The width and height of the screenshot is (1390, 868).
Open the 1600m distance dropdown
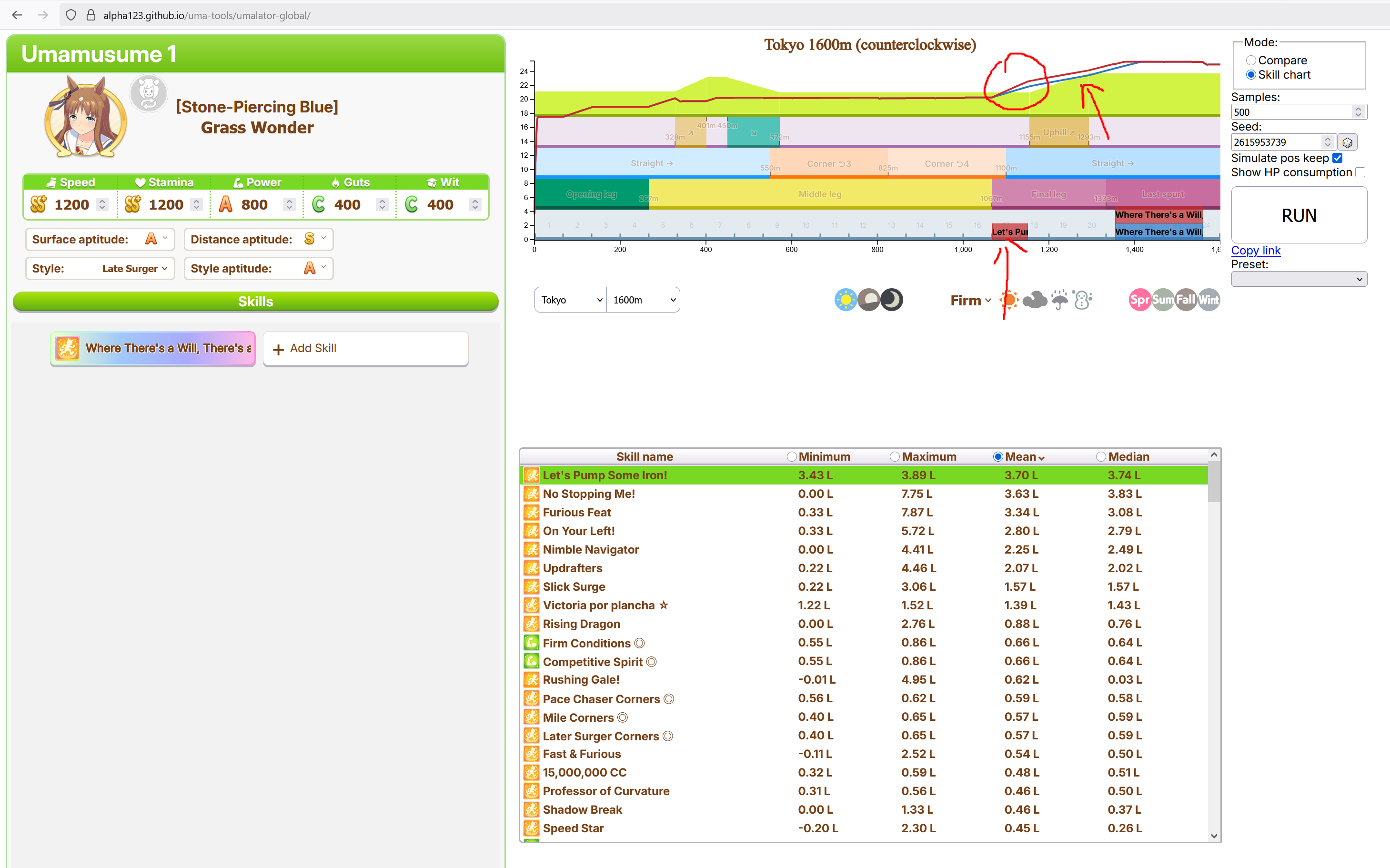click(x=644, y=300)
